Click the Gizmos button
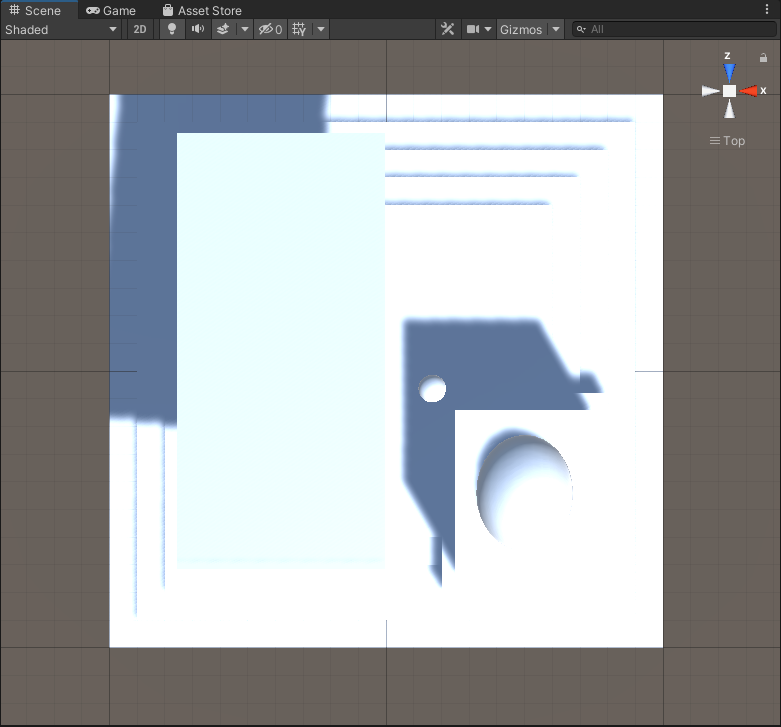This screenshot has height=727, width=781. pos(520,29)
